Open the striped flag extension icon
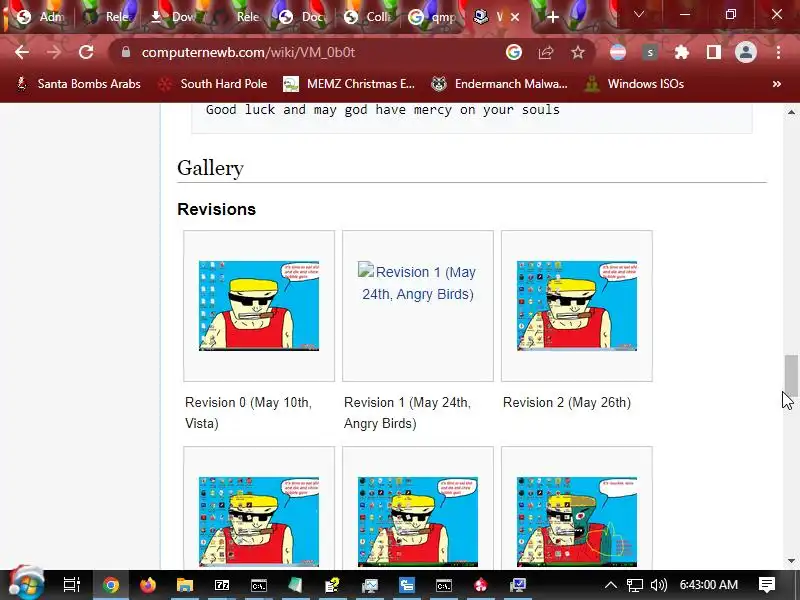 [x=618, y=52]
